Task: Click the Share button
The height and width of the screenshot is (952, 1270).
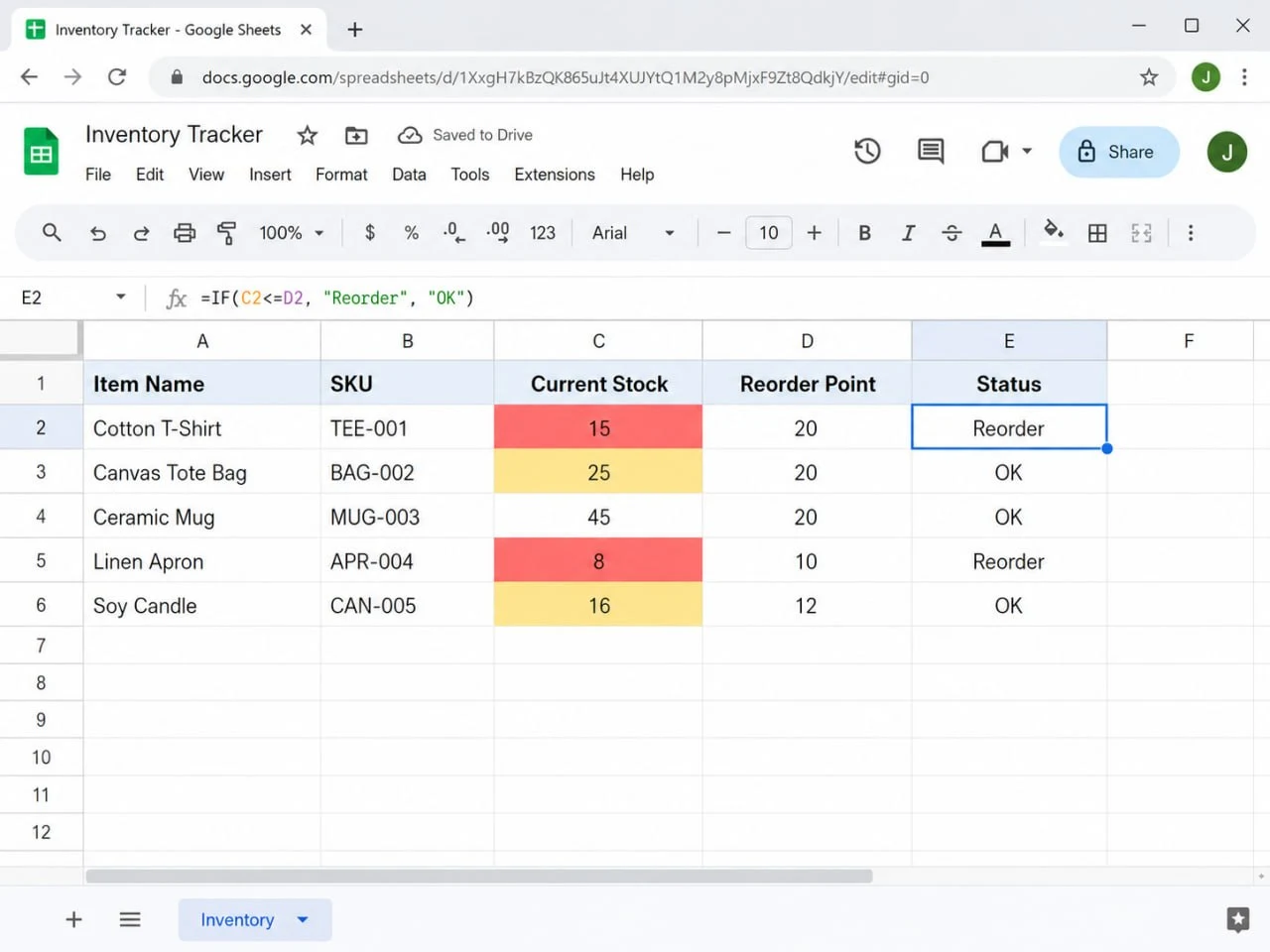Action: pos(1118,152)
